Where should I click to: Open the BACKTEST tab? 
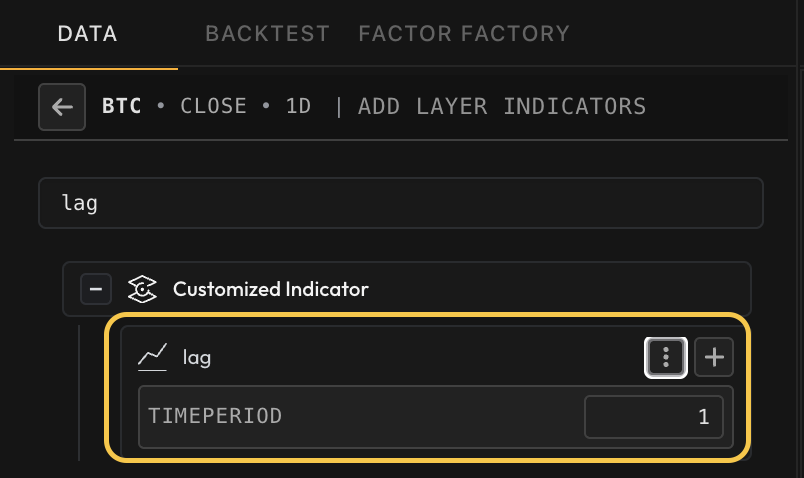tap(267, 34)
